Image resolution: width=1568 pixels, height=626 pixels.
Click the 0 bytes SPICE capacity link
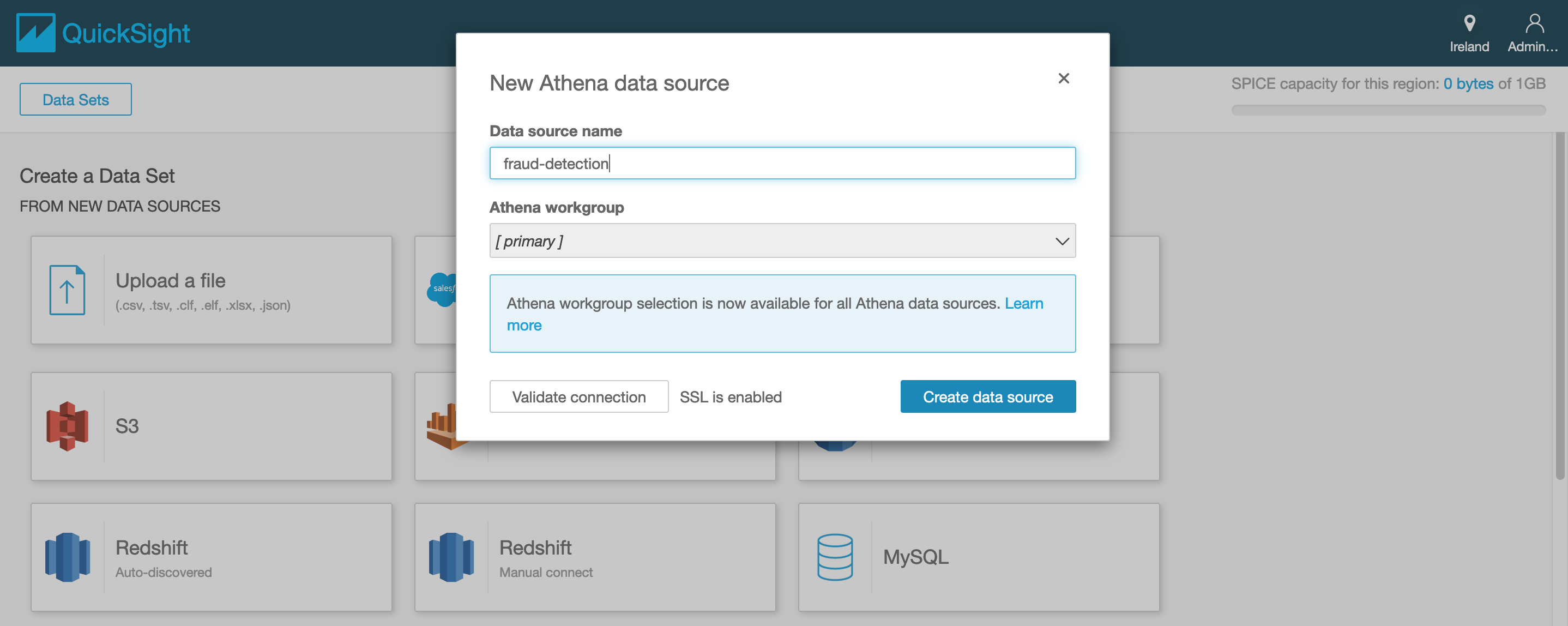(1468, 83)
